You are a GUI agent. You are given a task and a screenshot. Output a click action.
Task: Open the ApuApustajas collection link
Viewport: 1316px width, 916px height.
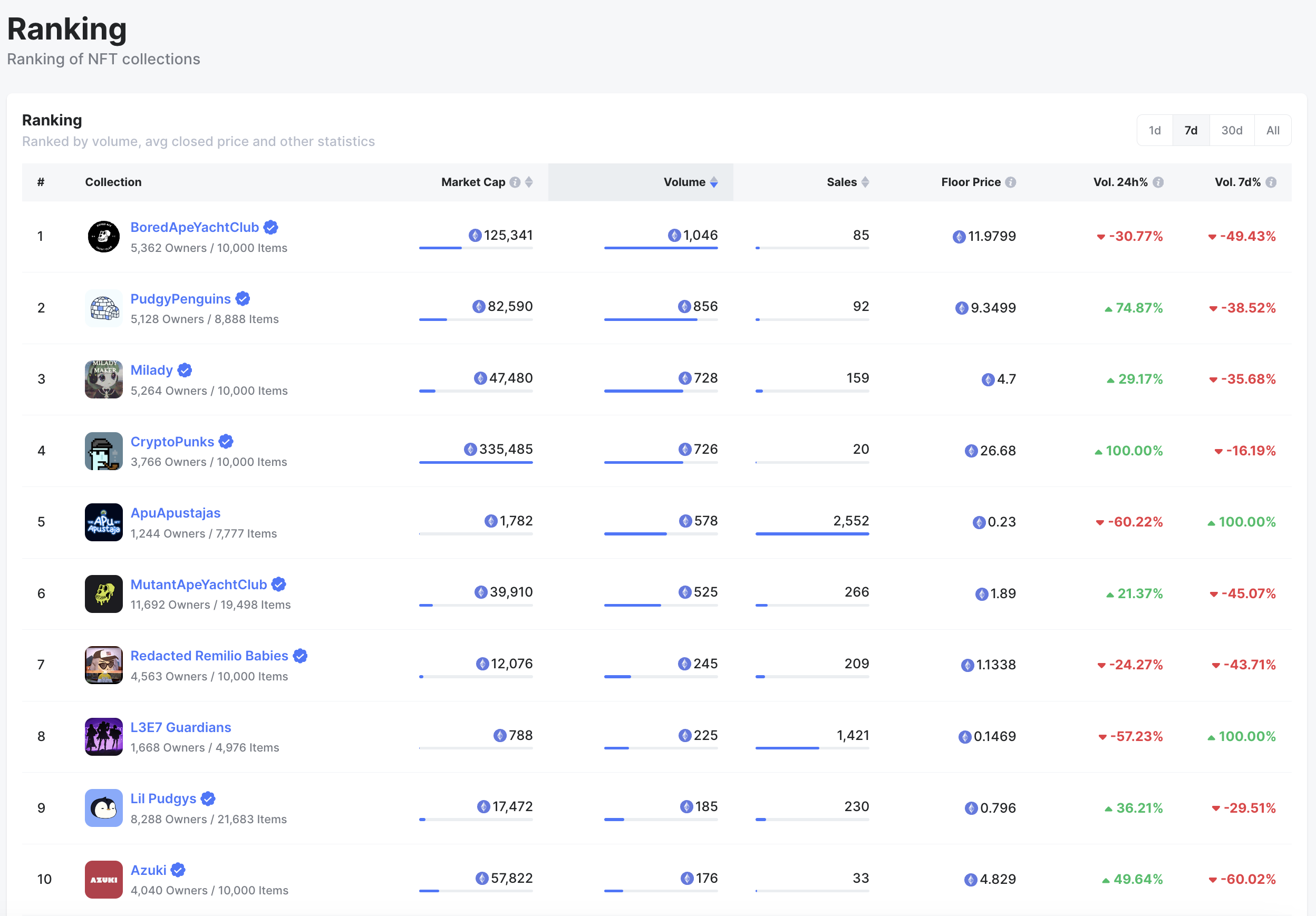pos(176,513)
